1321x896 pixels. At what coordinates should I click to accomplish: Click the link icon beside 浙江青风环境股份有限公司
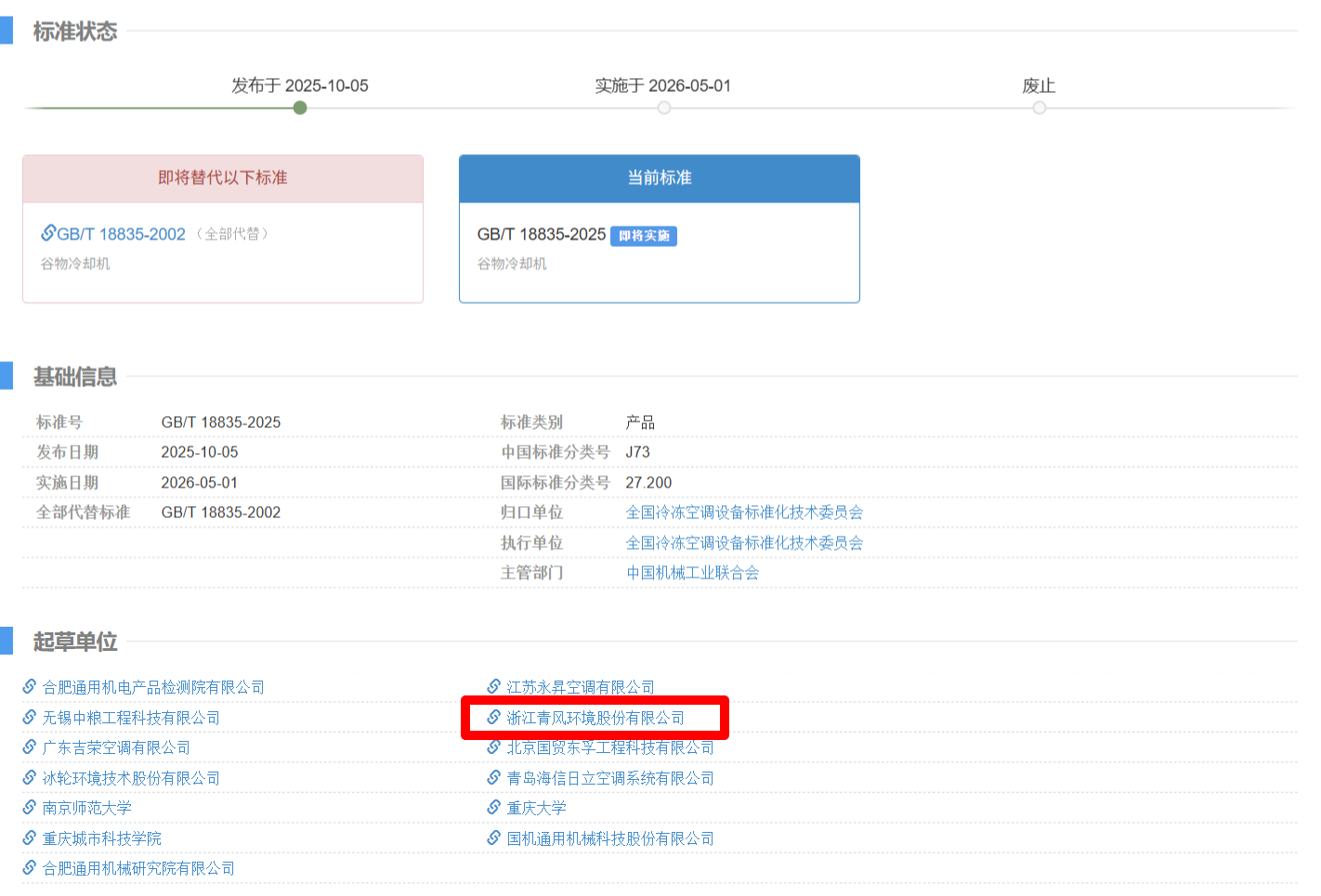tap(492, 717)
